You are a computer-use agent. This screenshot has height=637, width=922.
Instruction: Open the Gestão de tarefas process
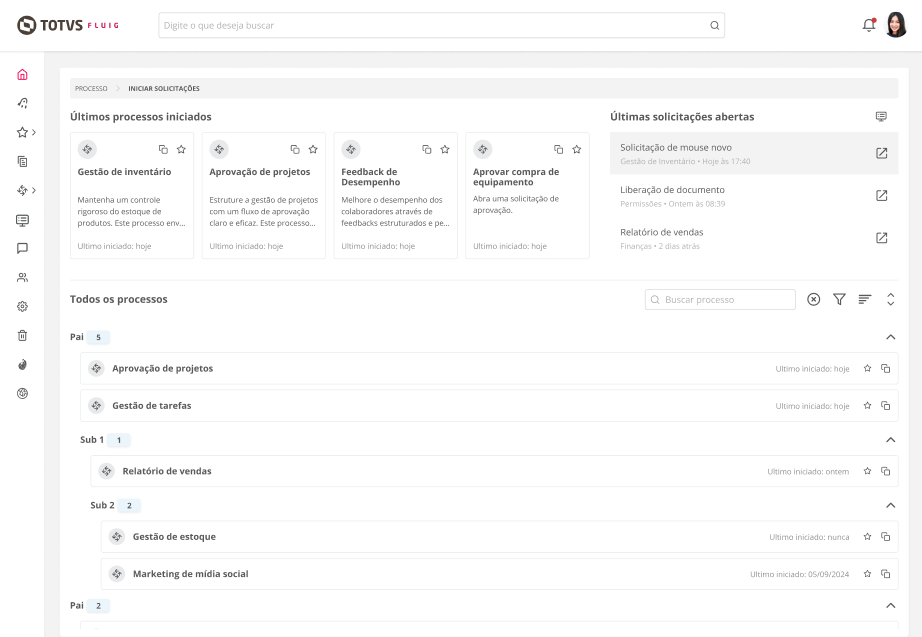click(x=152, y=406)
